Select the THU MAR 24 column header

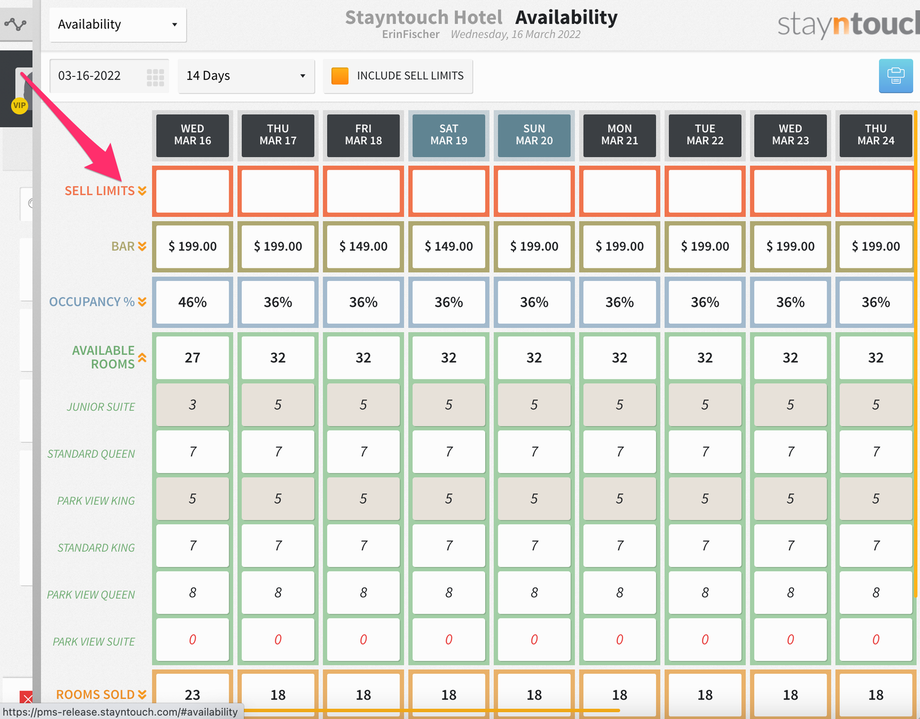coord(876,135)
